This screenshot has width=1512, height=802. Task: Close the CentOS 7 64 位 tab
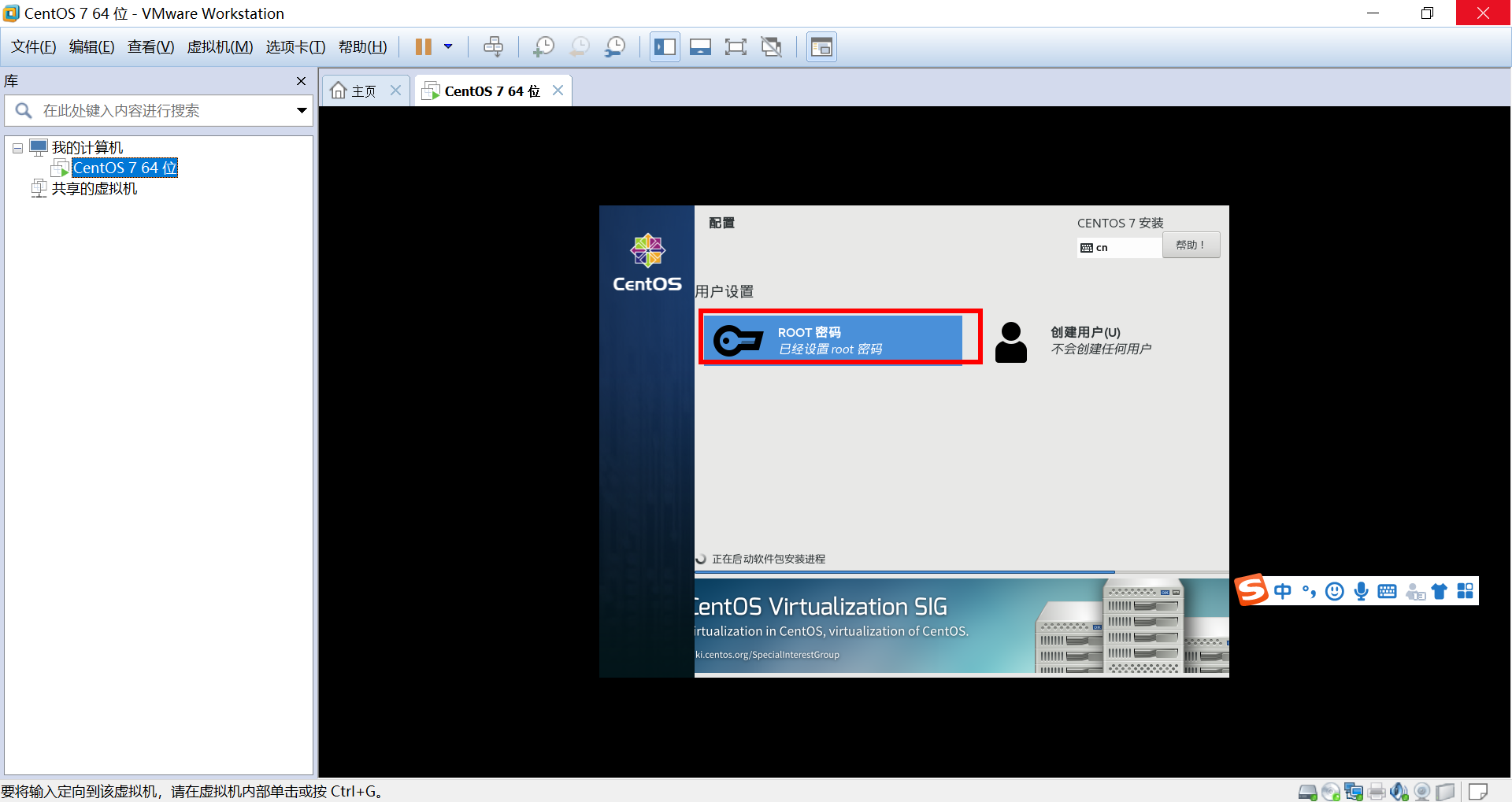[x=558, y=91]
